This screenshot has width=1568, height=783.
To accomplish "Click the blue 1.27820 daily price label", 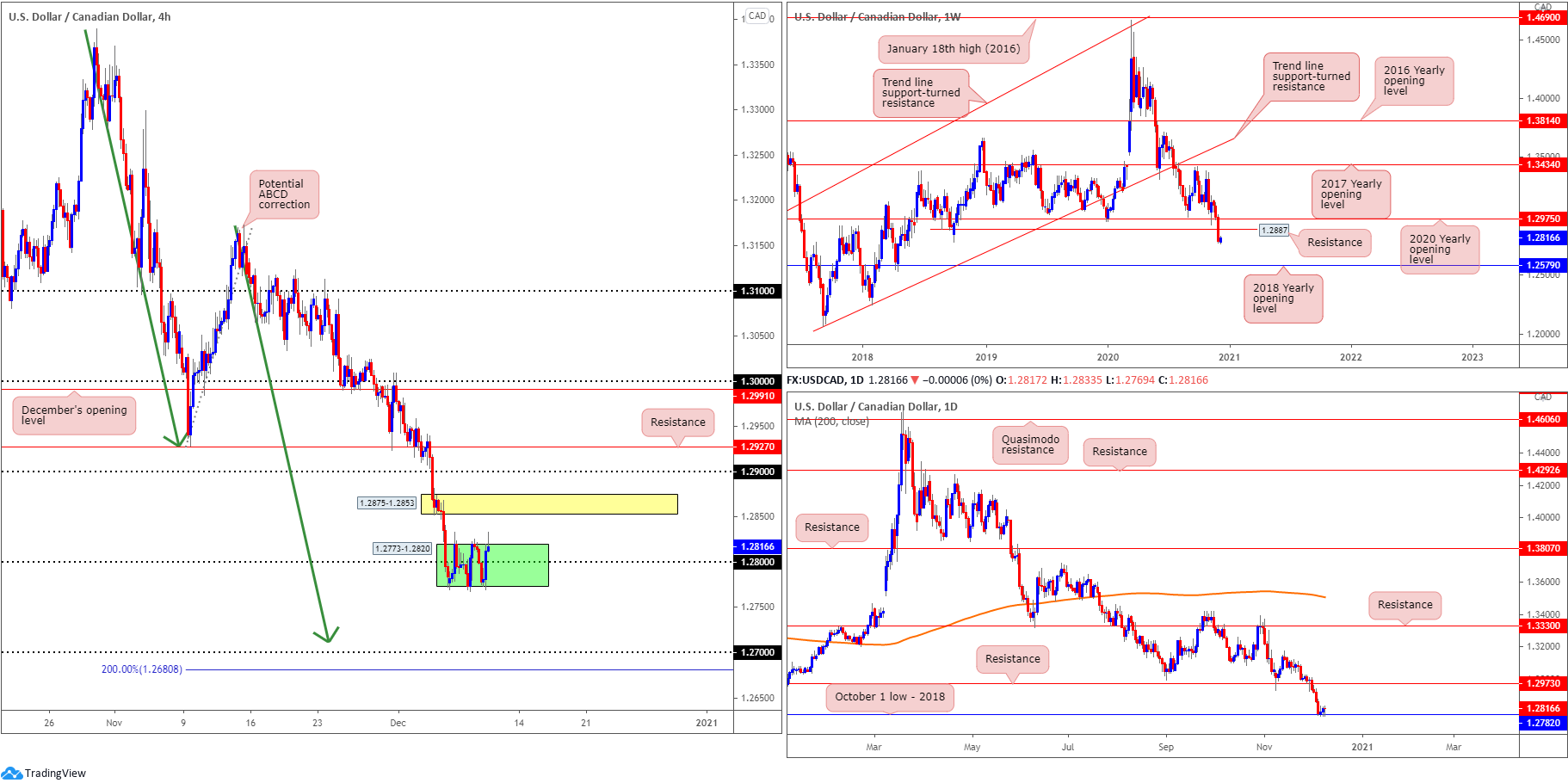I will (1543, 723).
